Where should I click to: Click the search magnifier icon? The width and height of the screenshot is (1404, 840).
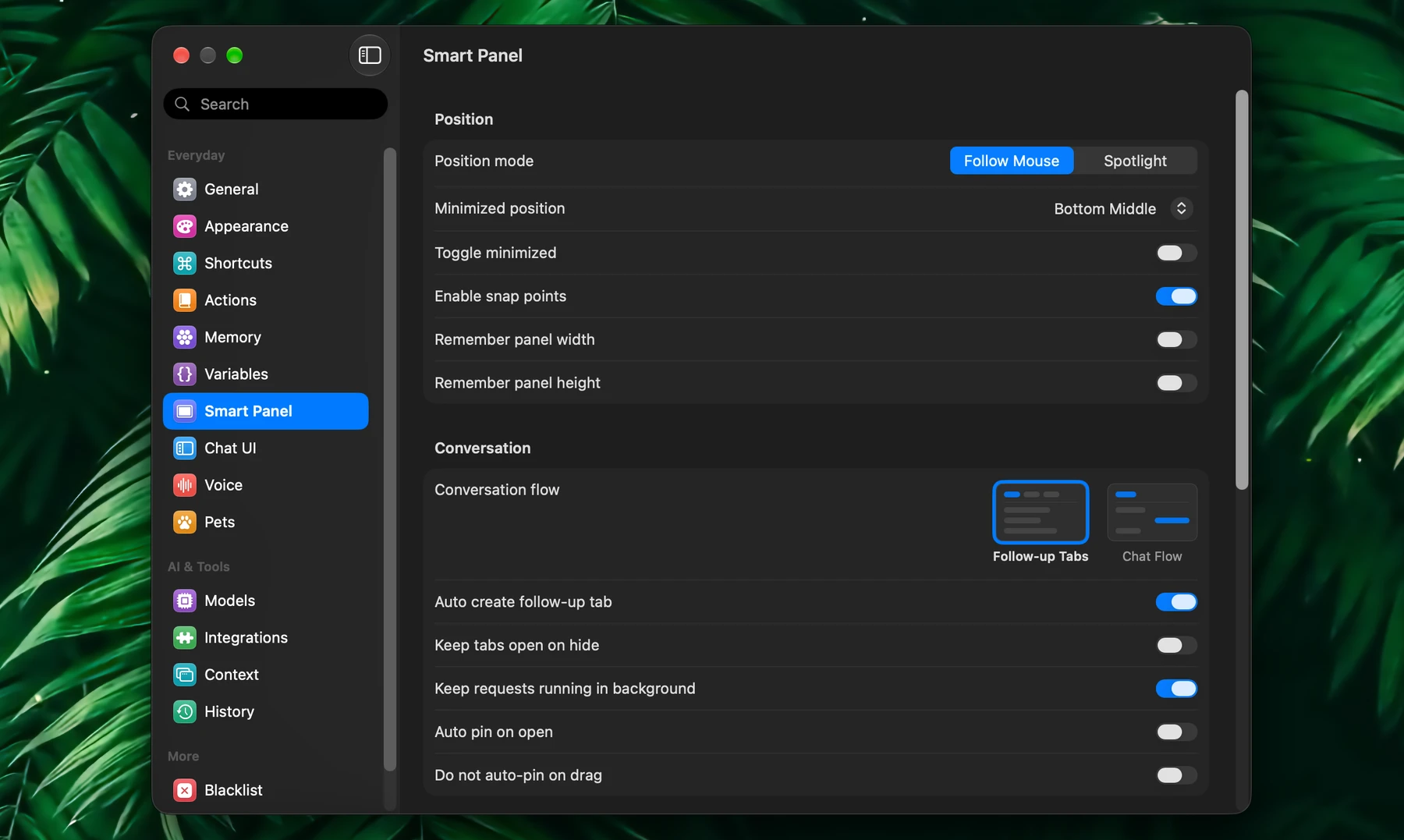click(x=183, y=104)
